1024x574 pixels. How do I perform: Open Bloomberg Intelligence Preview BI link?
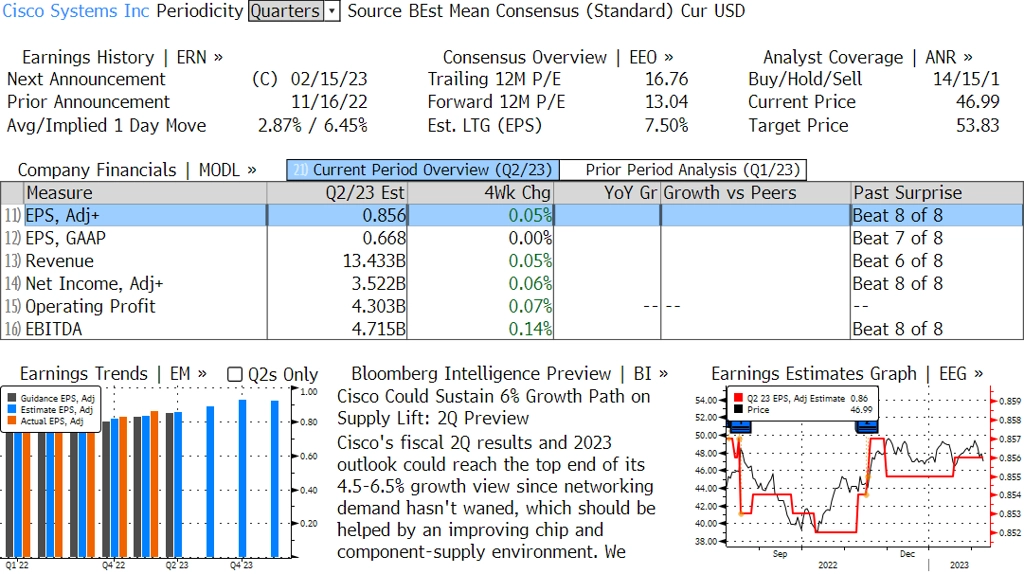click(x=509, y=374)
